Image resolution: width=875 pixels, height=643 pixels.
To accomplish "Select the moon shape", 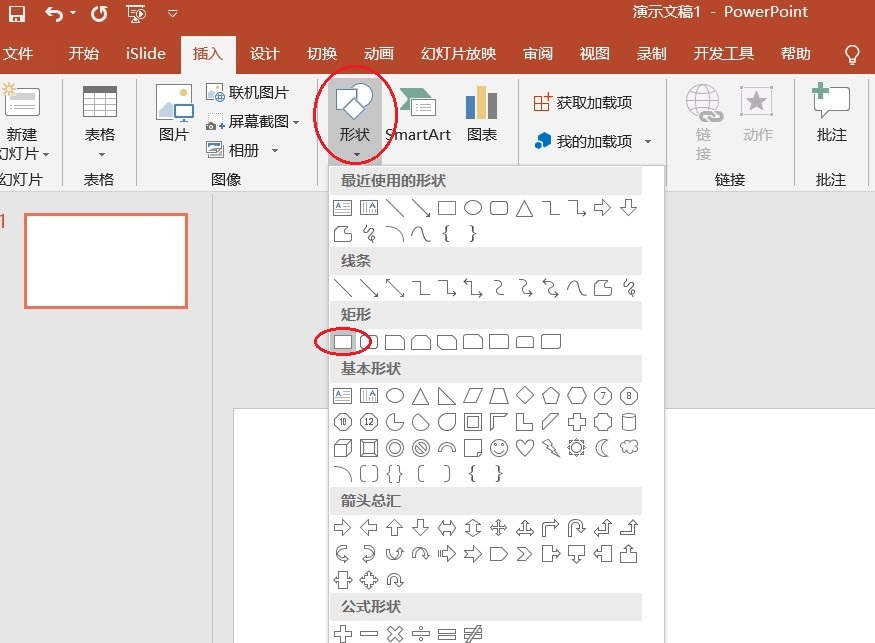I will pyautogui.click(x=603, y=448).
